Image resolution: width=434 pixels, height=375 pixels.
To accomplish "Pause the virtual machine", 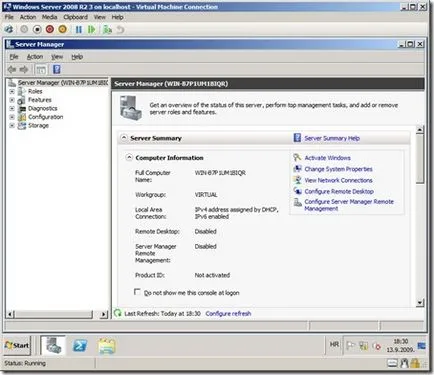I will pyautogui.click(x=79, y=30).
